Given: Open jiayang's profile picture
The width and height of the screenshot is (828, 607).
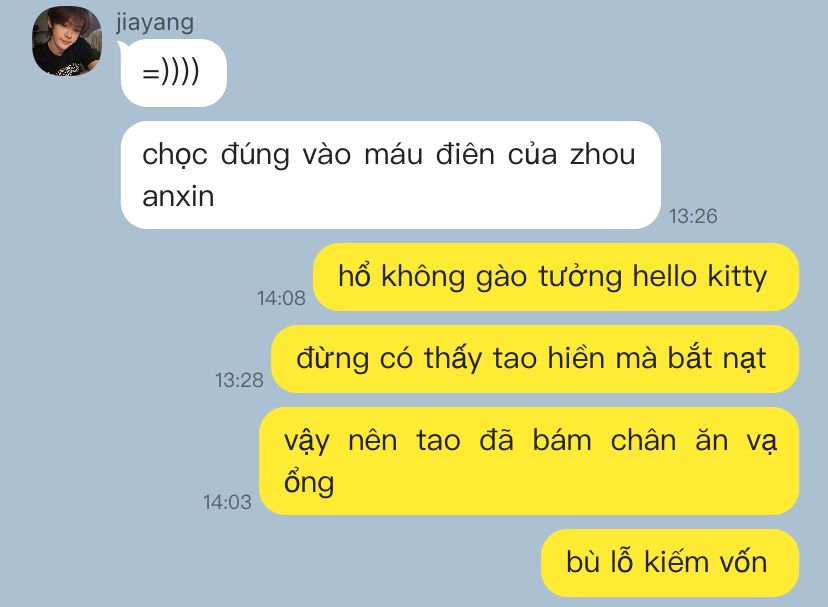Looking at the screenshot, I should click(67, 41).
